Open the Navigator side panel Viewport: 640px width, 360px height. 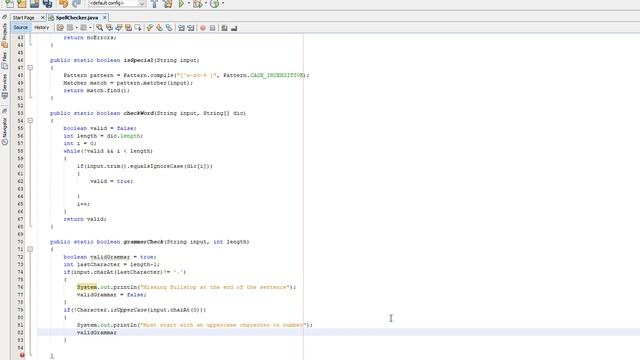click(4, 131)
